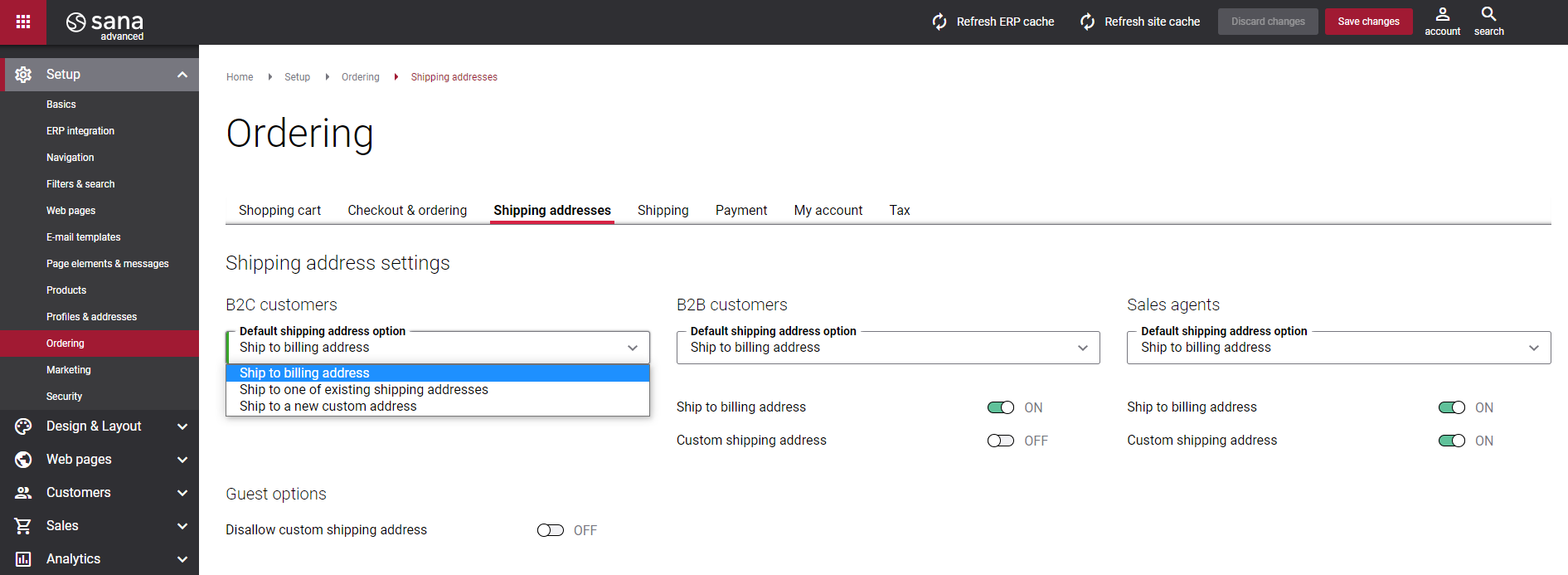
Task: Open Sales agents default shipping address dropdown
Action: click(1338, 348)
